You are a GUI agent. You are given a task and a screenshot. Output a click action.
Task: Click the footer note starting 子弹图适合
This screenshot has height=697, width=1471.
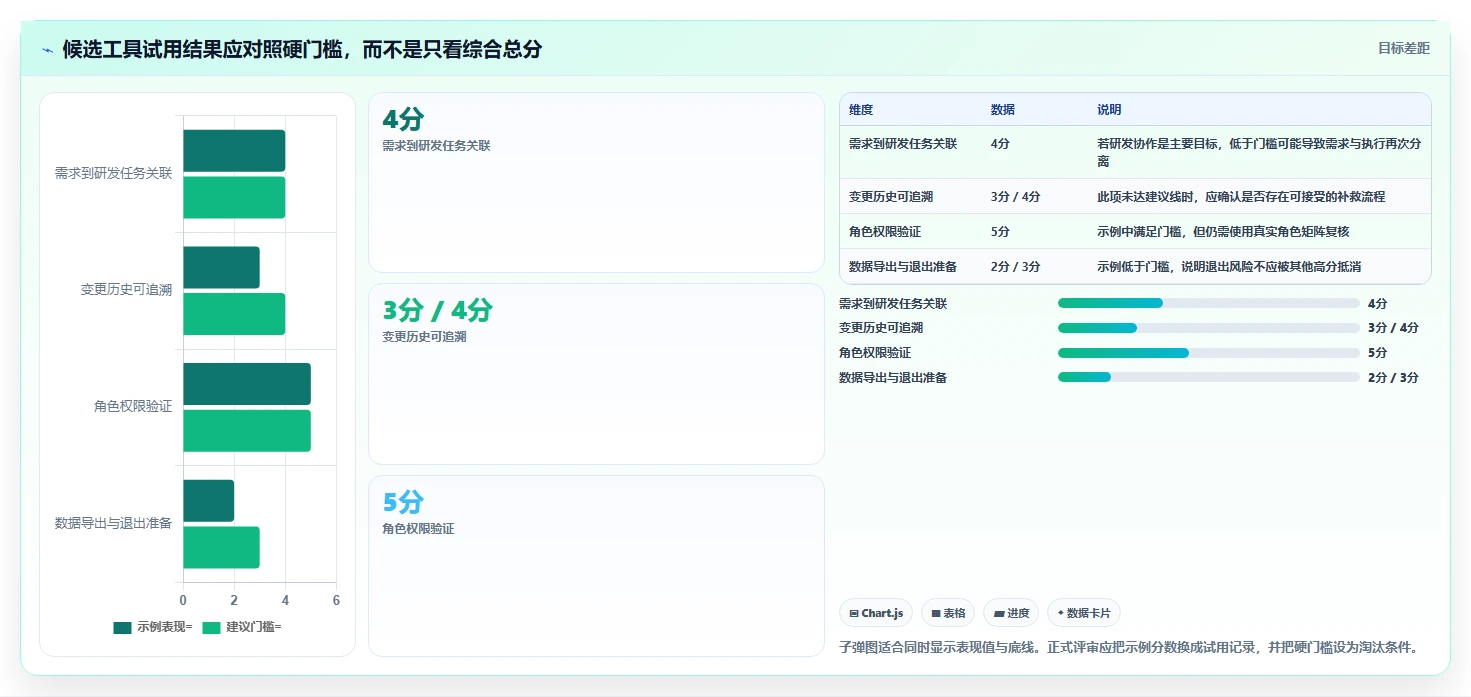coord(1129,647)
